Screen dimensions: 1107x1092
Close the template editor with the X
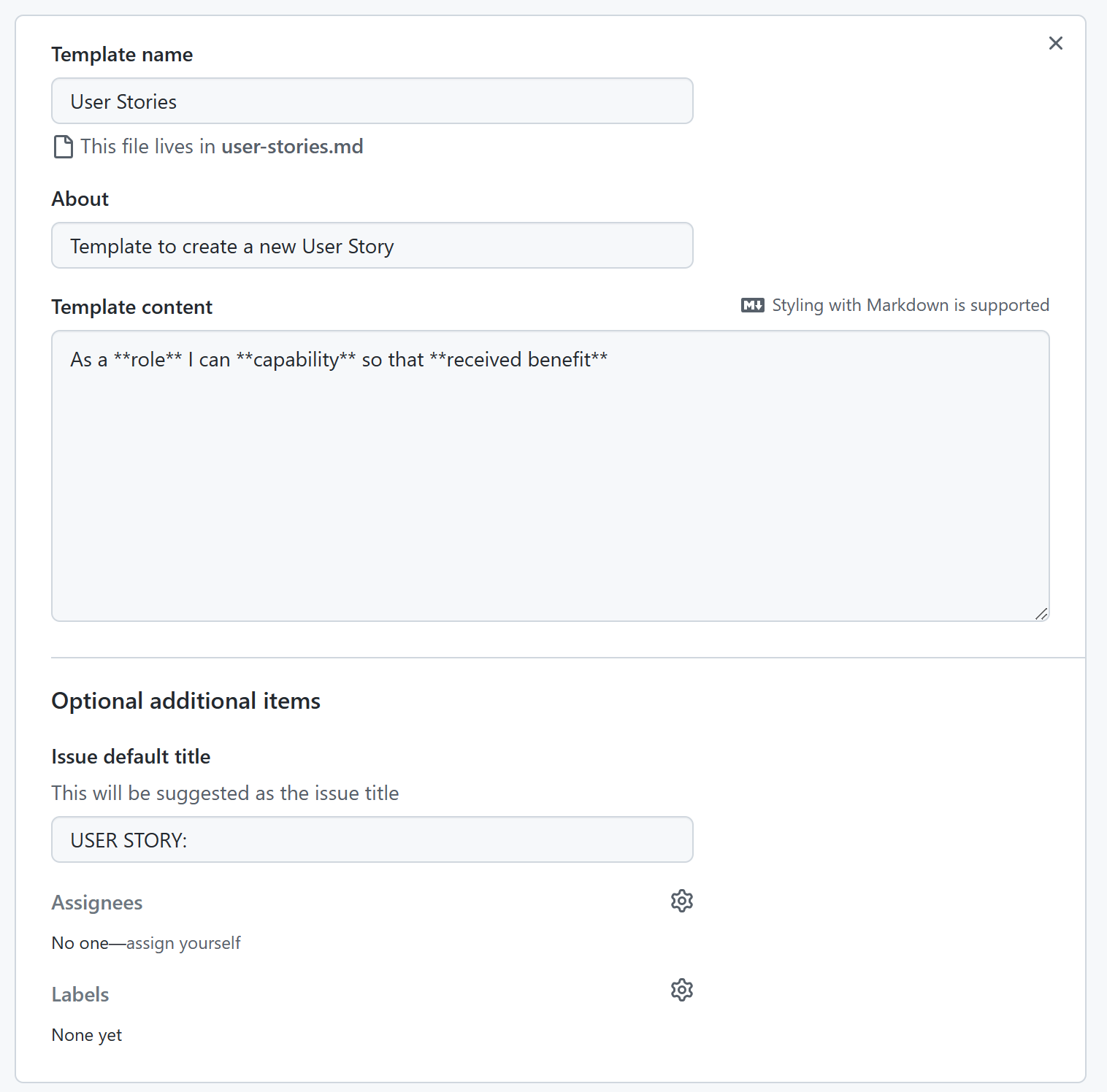tap(1055, 43)
